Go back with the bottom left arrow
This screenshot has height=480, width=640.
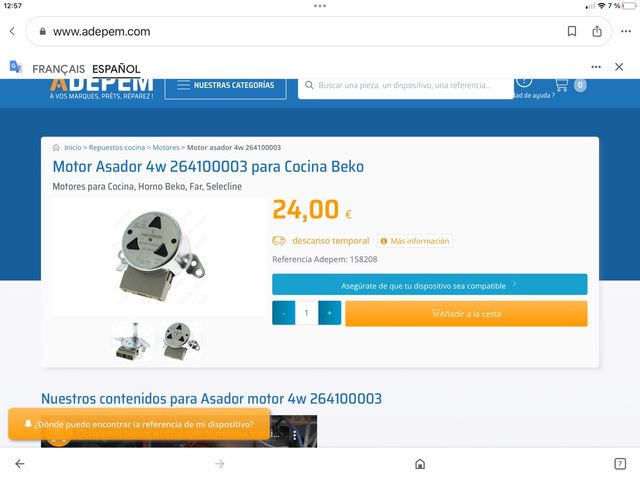tap(20, 464)
